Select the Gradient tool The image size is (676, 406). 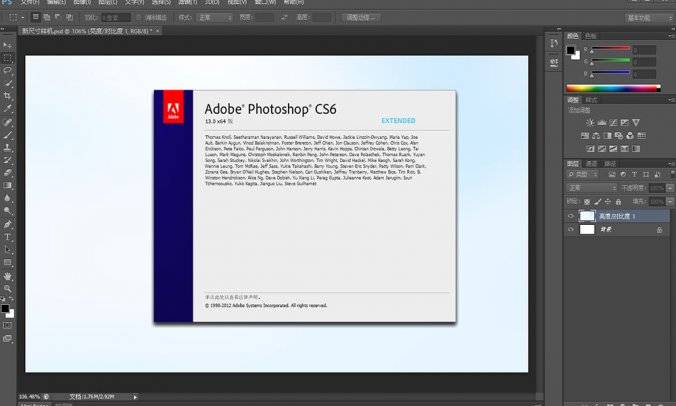tap(7, 185)
